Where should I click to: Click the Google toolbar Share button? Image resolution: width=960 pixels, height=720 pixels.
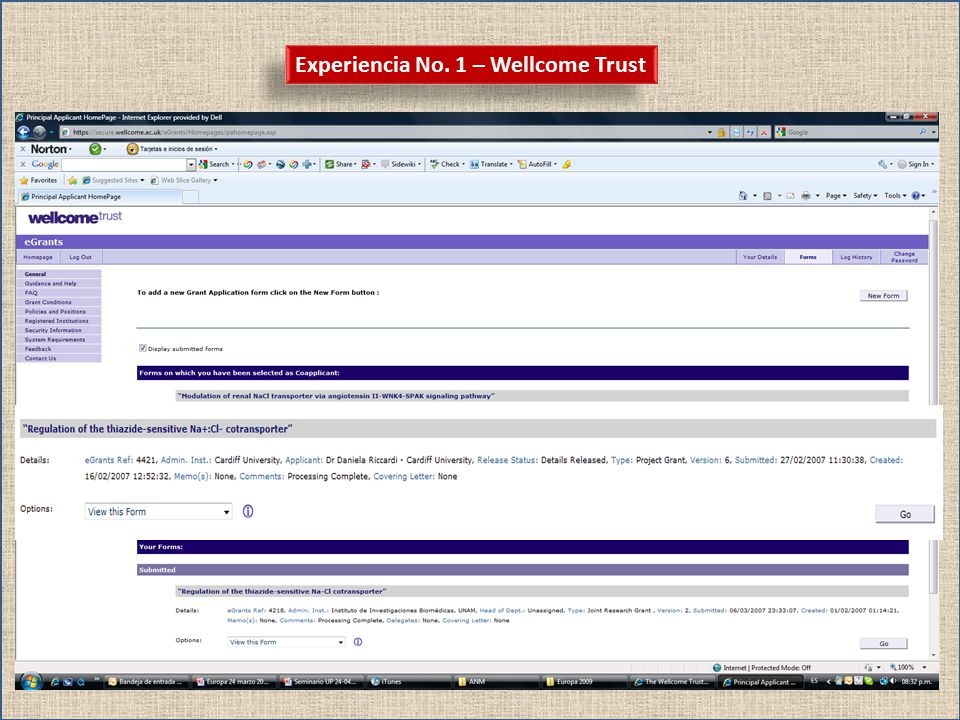[x=340, y=164]
